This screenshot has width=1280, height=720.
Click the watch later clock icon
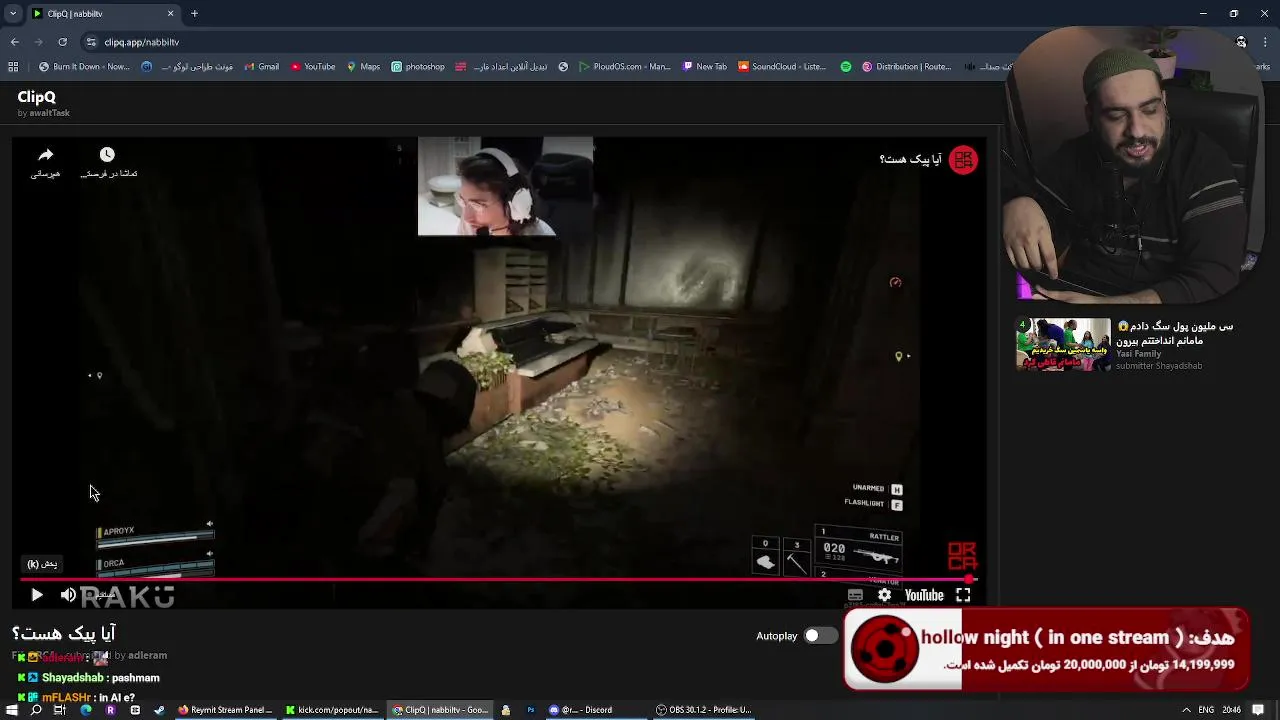[107, 154]
